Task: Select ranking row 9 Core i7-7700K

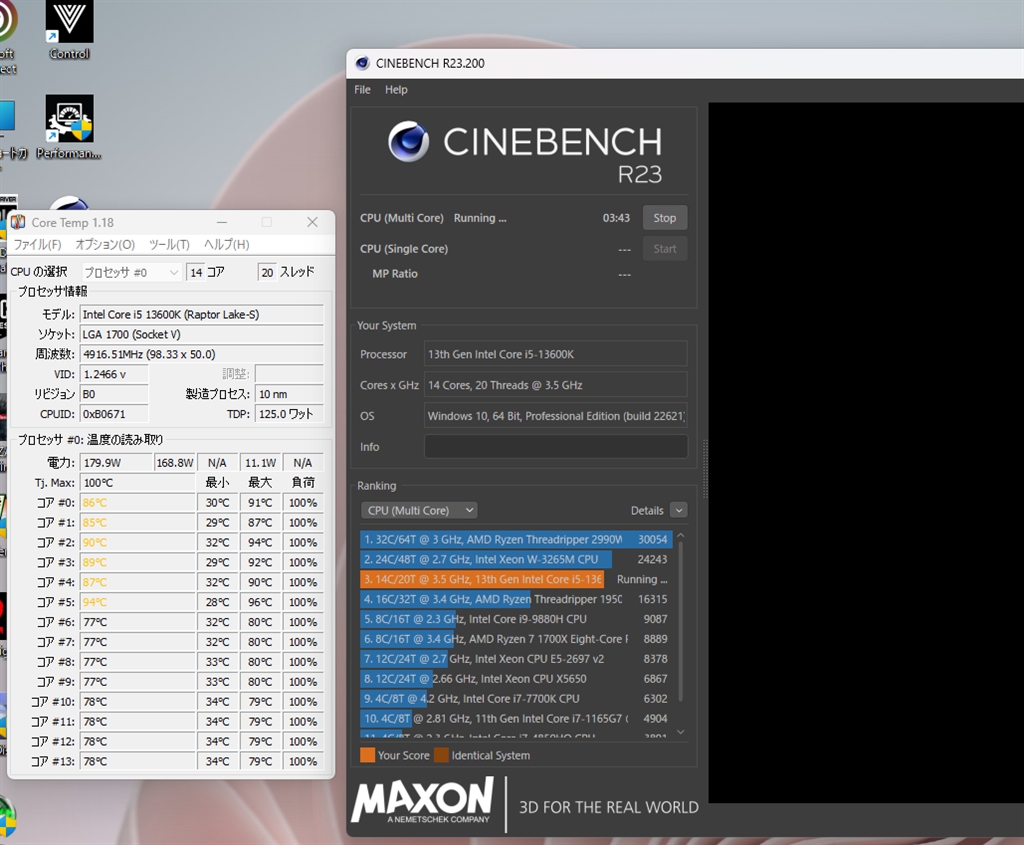Action: pyautogui.click(x=516, y=699)
